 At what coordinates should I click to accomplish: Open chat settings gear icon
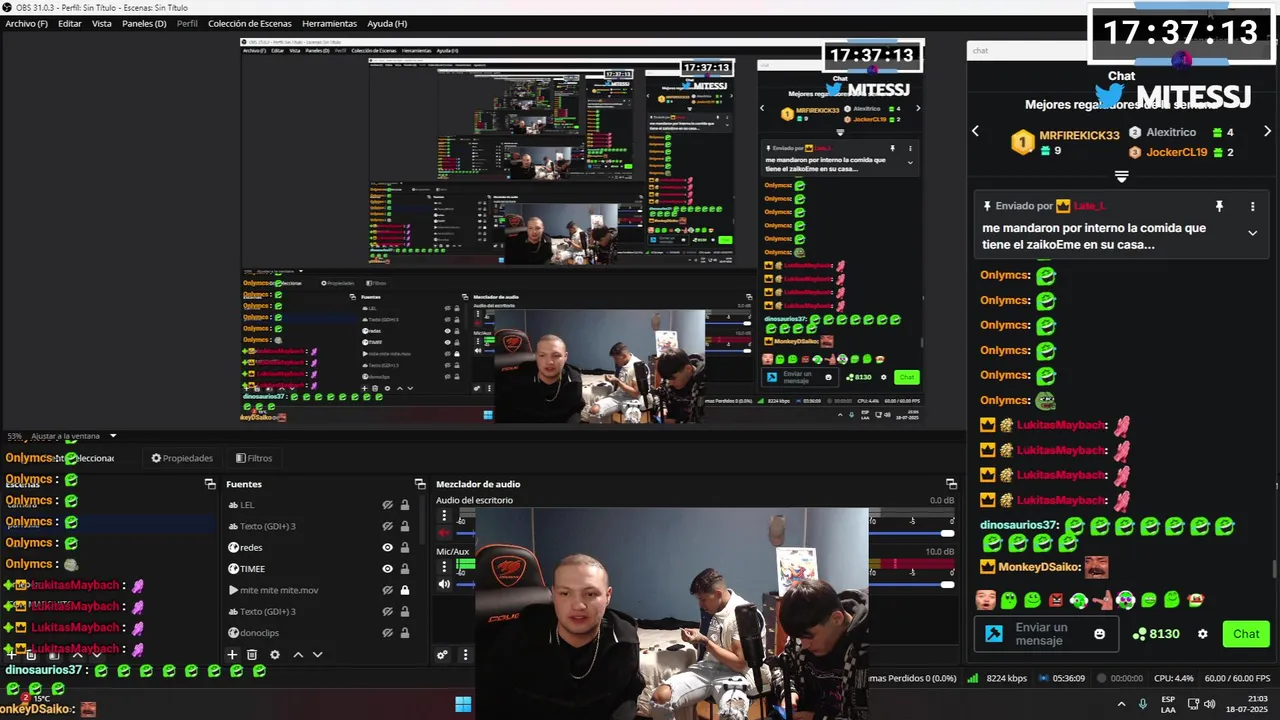point(1203,634)
